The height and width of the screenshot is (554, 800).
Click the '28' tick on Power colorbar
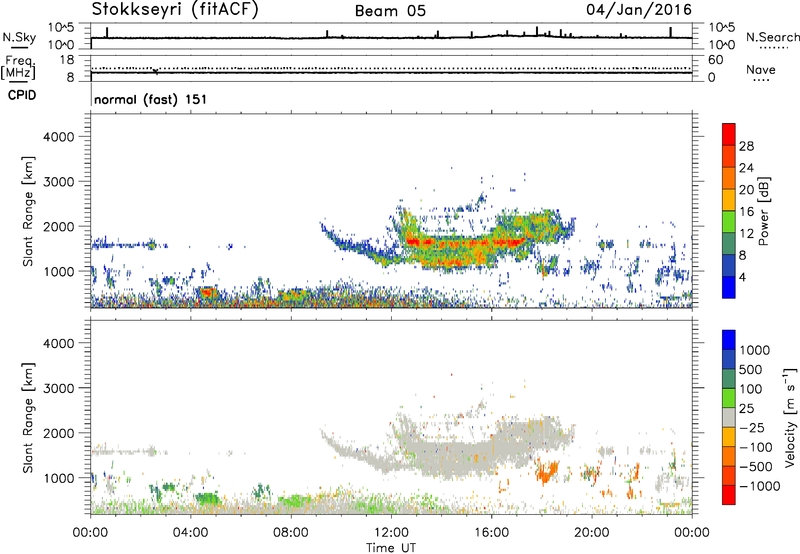746,146
